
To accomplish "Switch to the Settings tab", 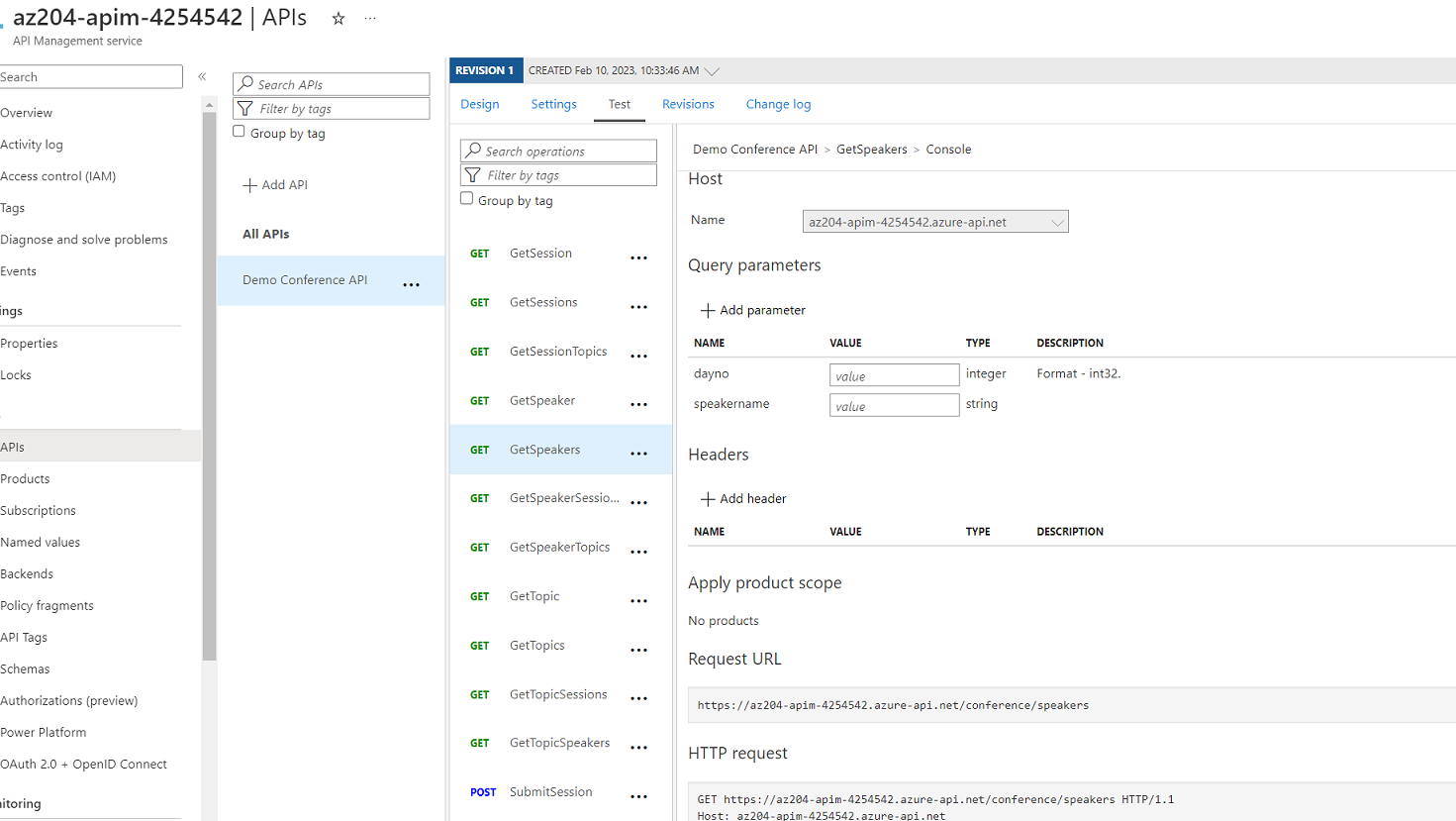I will [553, 104].
